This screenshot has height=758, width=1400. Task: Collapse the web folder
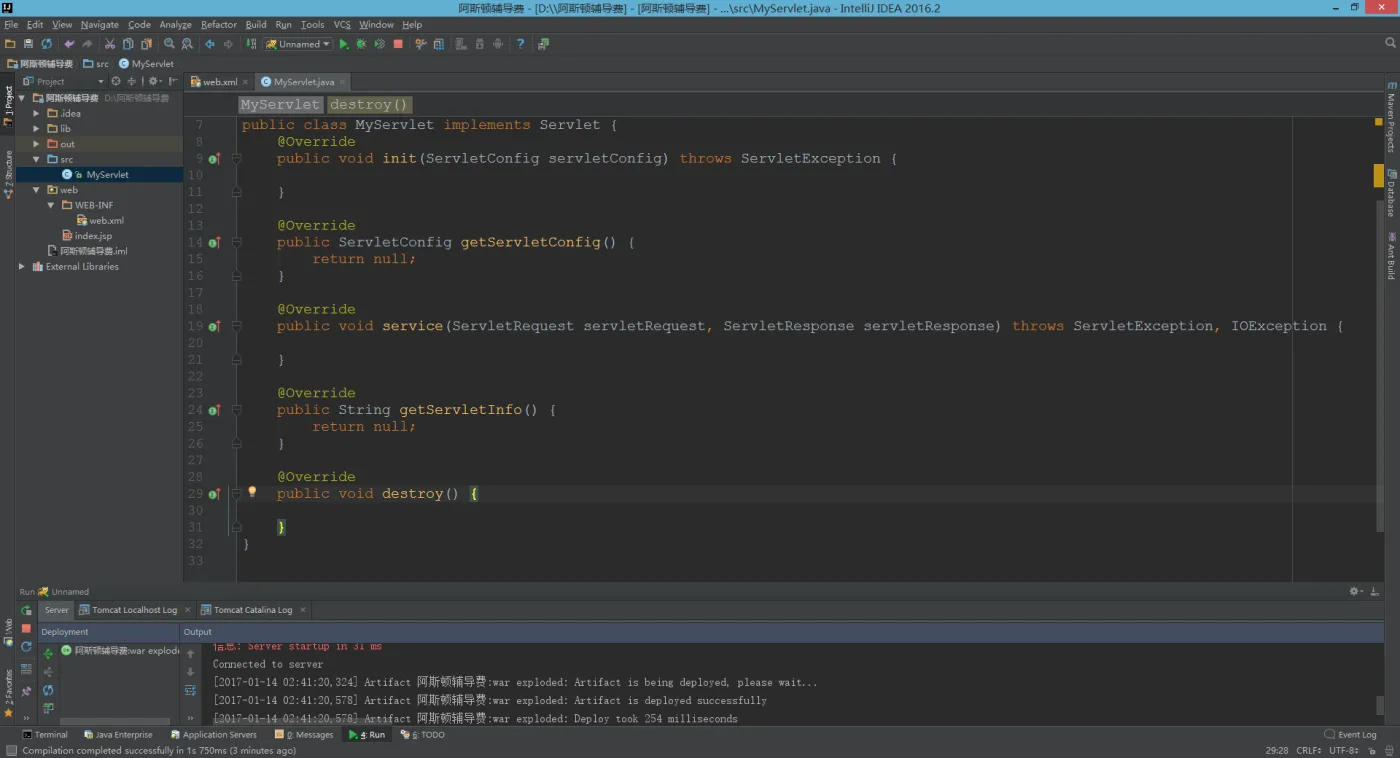click(x=37, y=190)
